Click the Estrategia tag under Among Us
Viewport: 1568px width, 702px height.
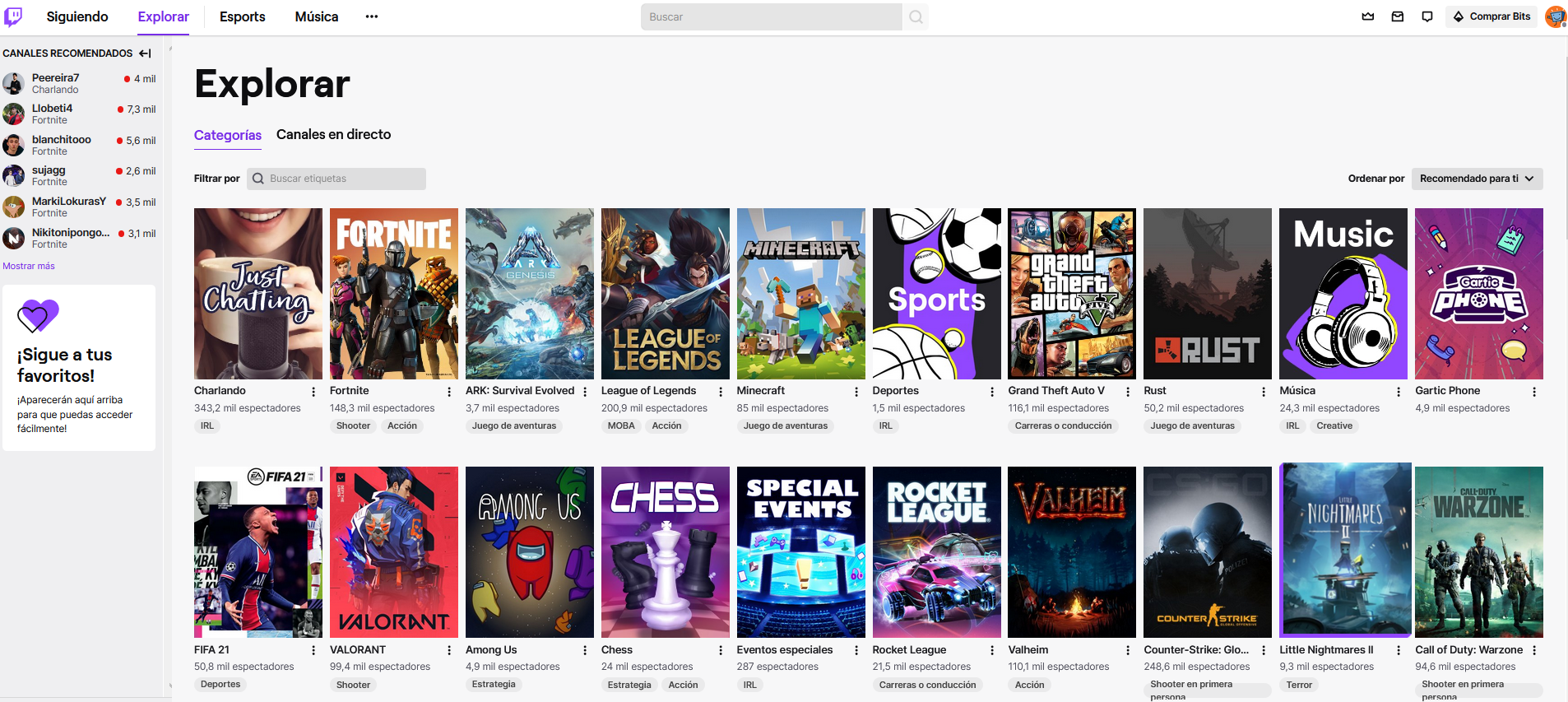[x=494, y=684]
